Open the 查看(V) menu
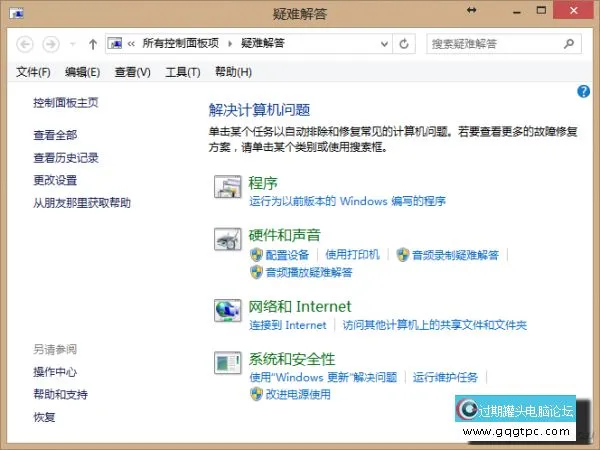This screenshot has width=600, height=450. pyautogui.click(x=132, y=72)
